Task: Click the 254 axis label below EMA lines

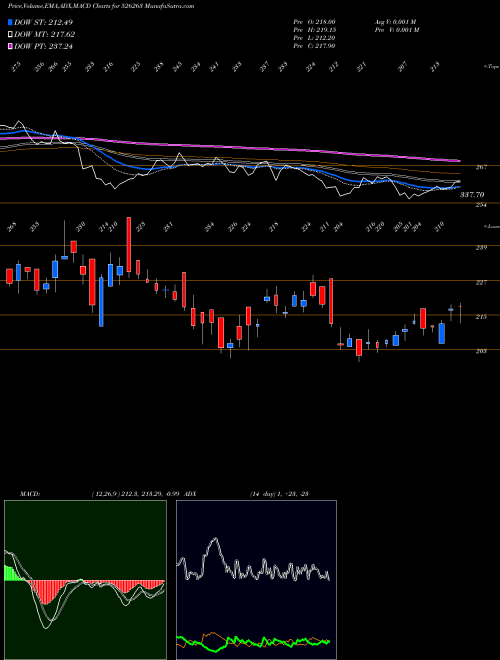Action: tap(481, 205)
